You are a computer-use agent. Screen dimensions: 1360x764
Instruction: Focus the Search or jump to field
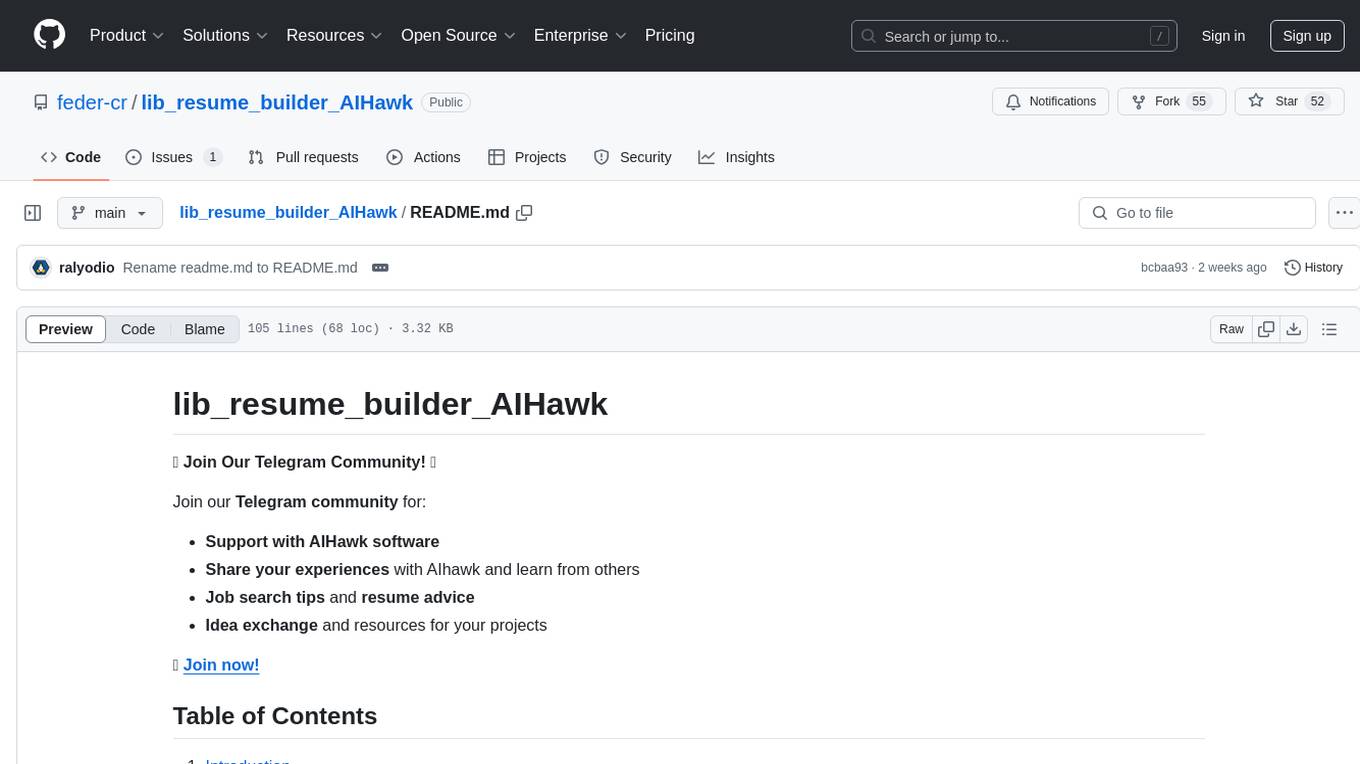point(1014,36)
